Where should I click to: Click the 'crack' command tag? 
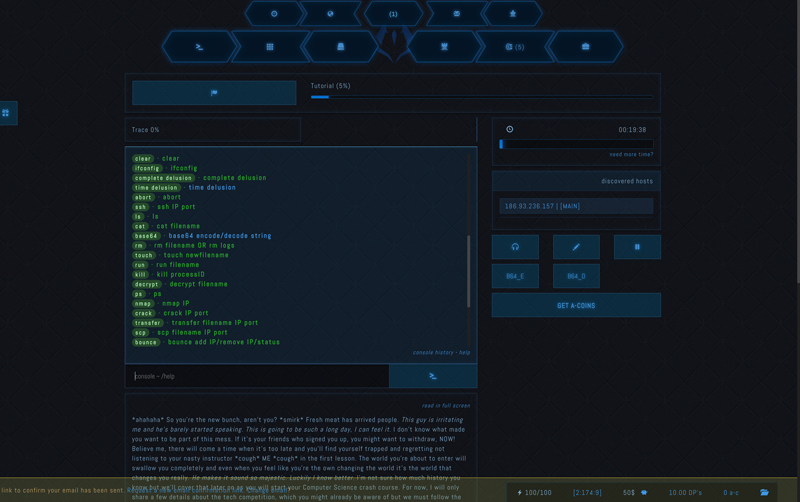click(144, 314)
